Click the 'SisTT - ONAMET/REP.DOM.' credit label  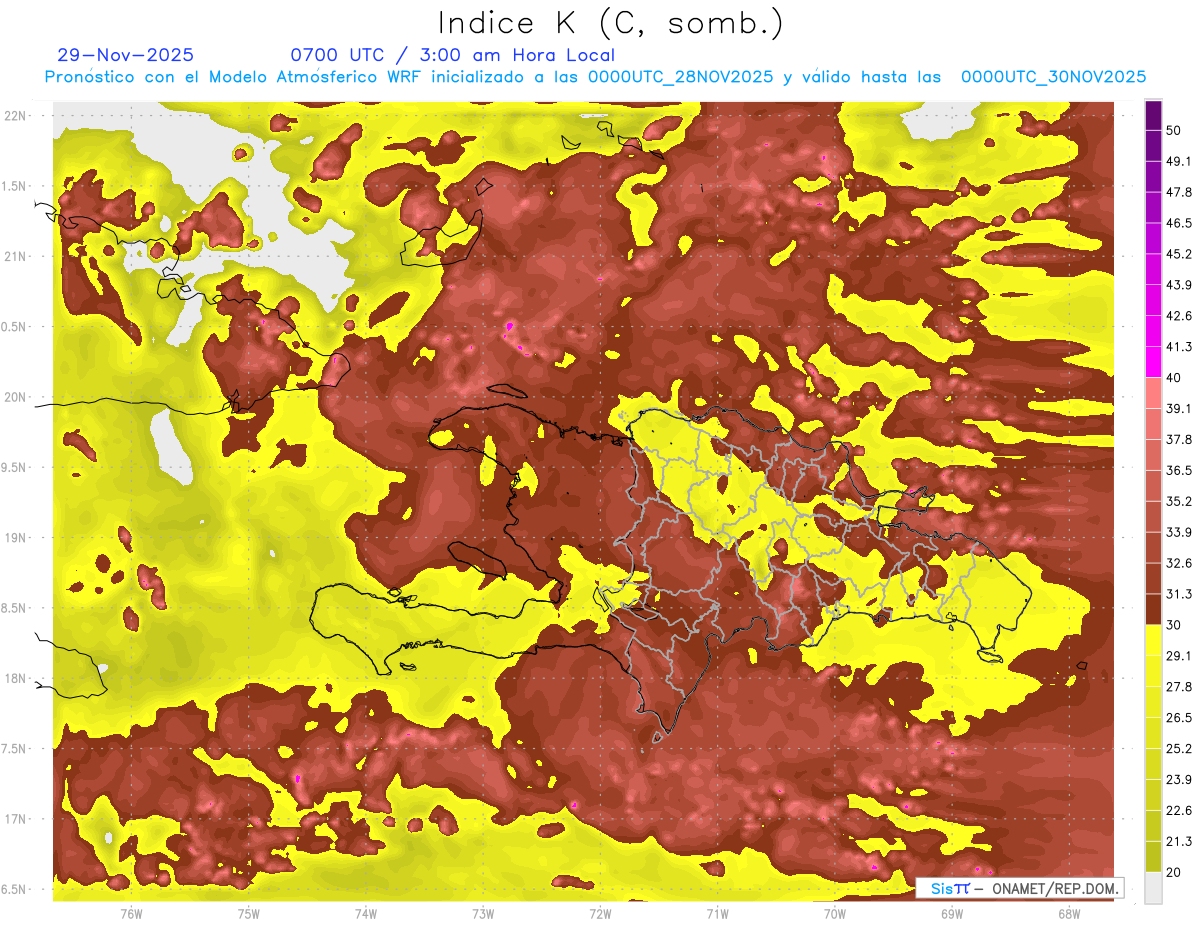tap(1020, 888)
